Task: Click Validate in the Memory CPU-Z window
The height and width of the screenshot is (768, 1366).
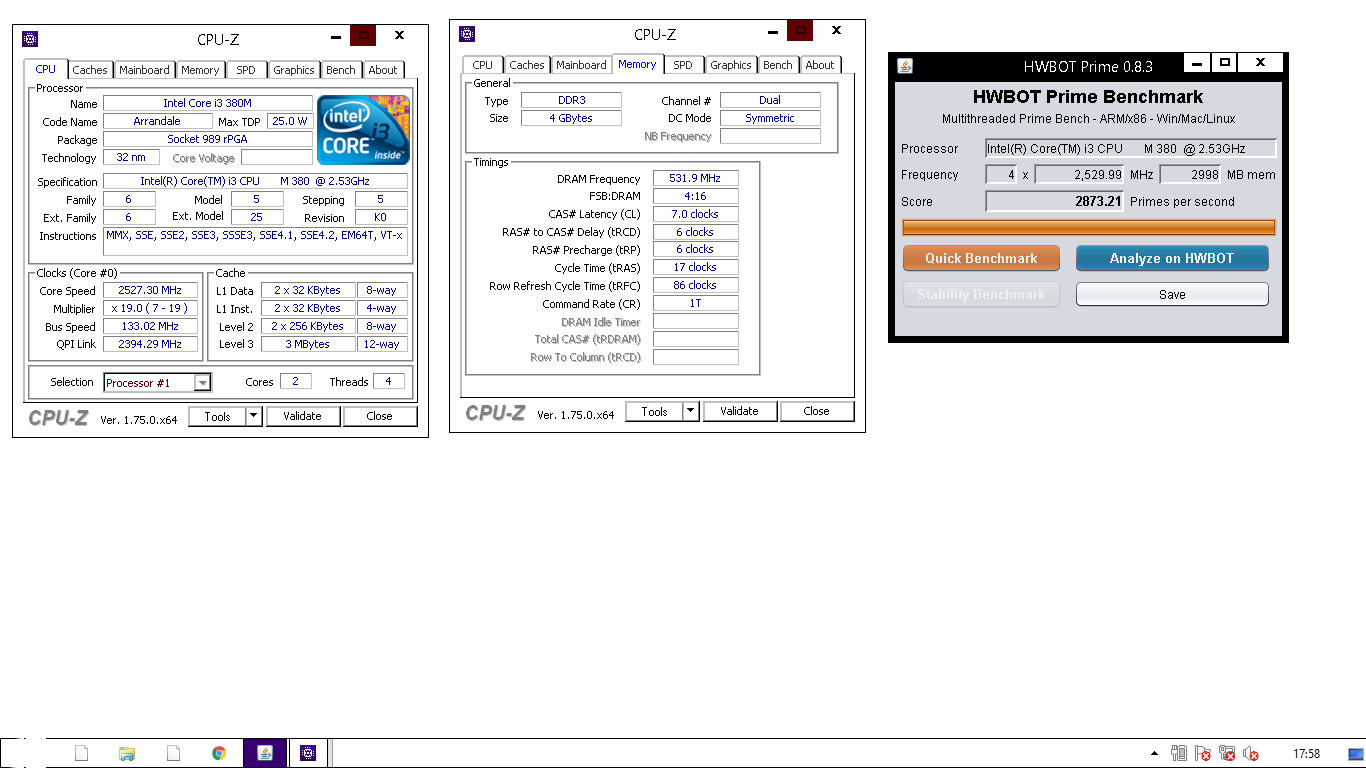Action: tap(740, 411)
